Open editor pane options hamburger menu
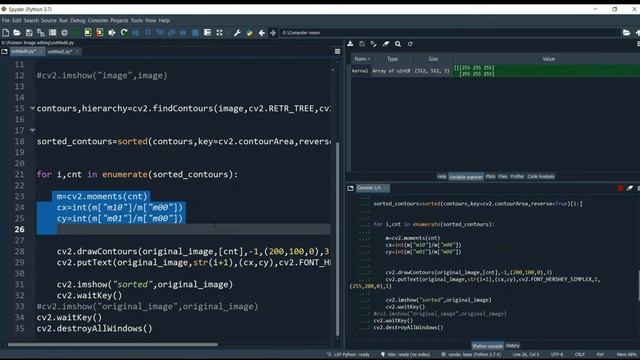640x360 pixels. point(338,51)
